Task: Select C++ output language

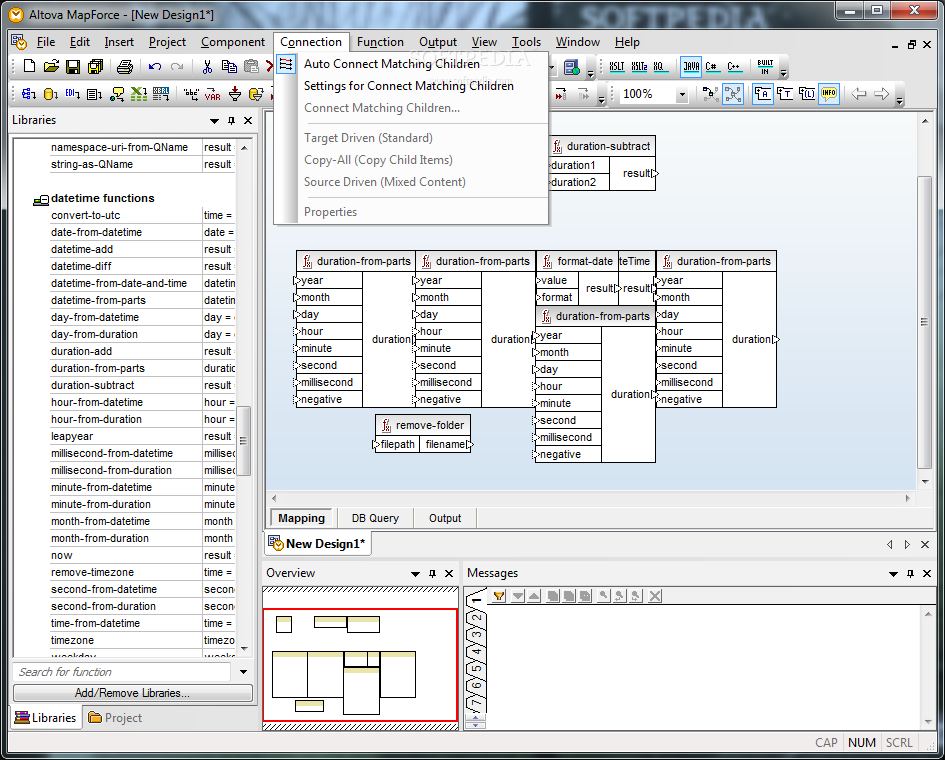Action: click(x=733, y=66)
